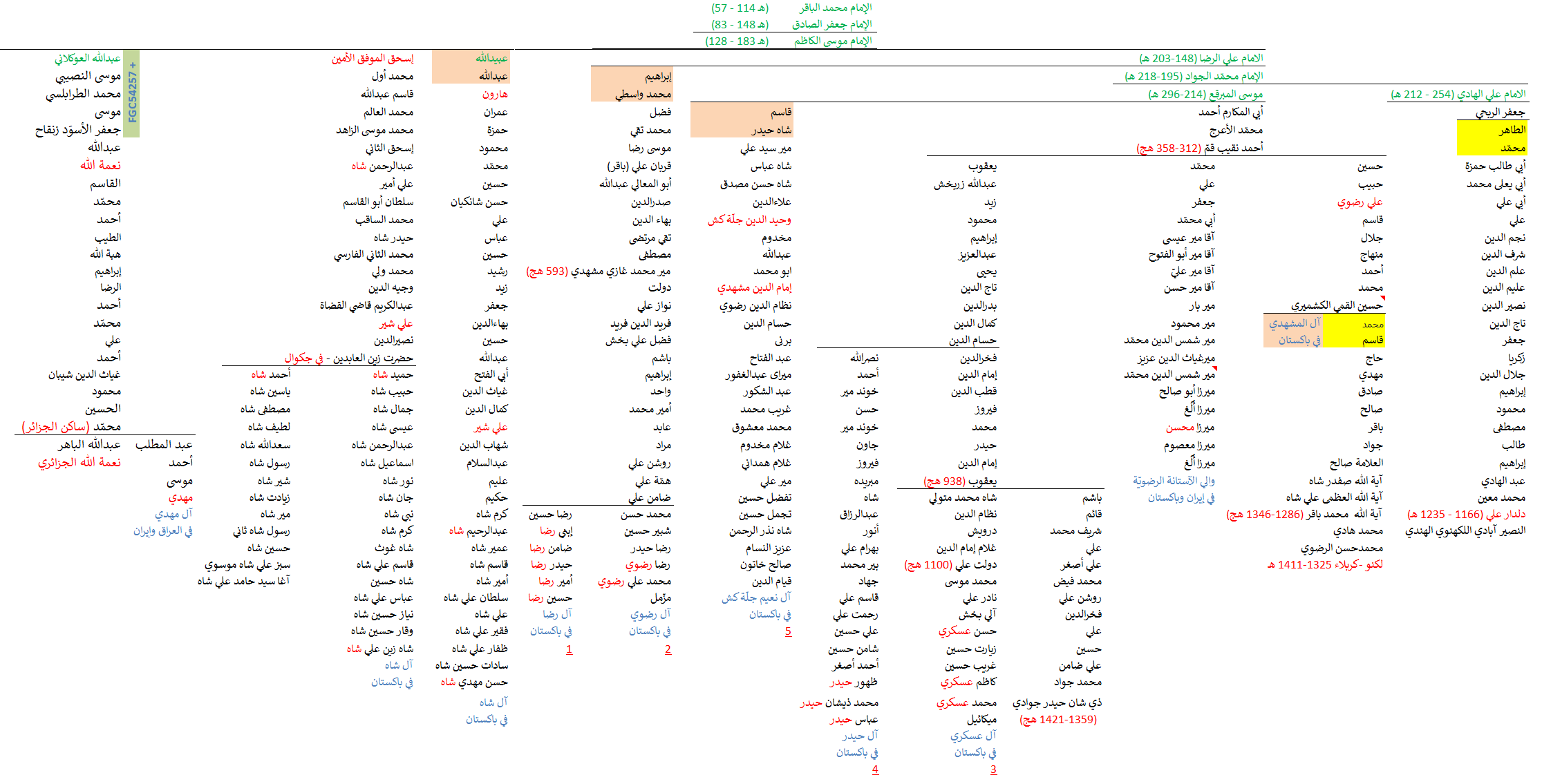The width and height of the screenshot is (1542, 784).
Task: Follow the underlined red number 3
Action: click(x=993, y=769)
